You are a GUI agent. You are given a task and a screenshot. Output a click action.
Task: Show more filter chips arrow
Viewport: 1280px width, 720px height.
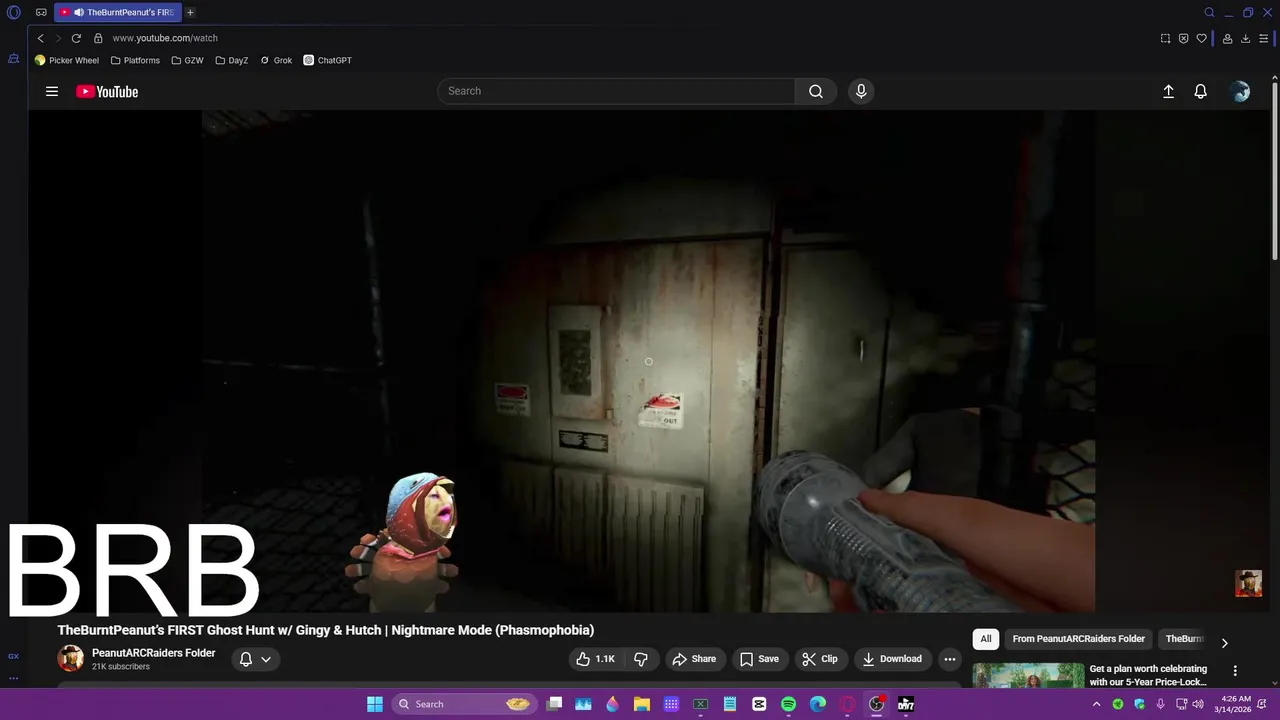[x=1224, y=643]
